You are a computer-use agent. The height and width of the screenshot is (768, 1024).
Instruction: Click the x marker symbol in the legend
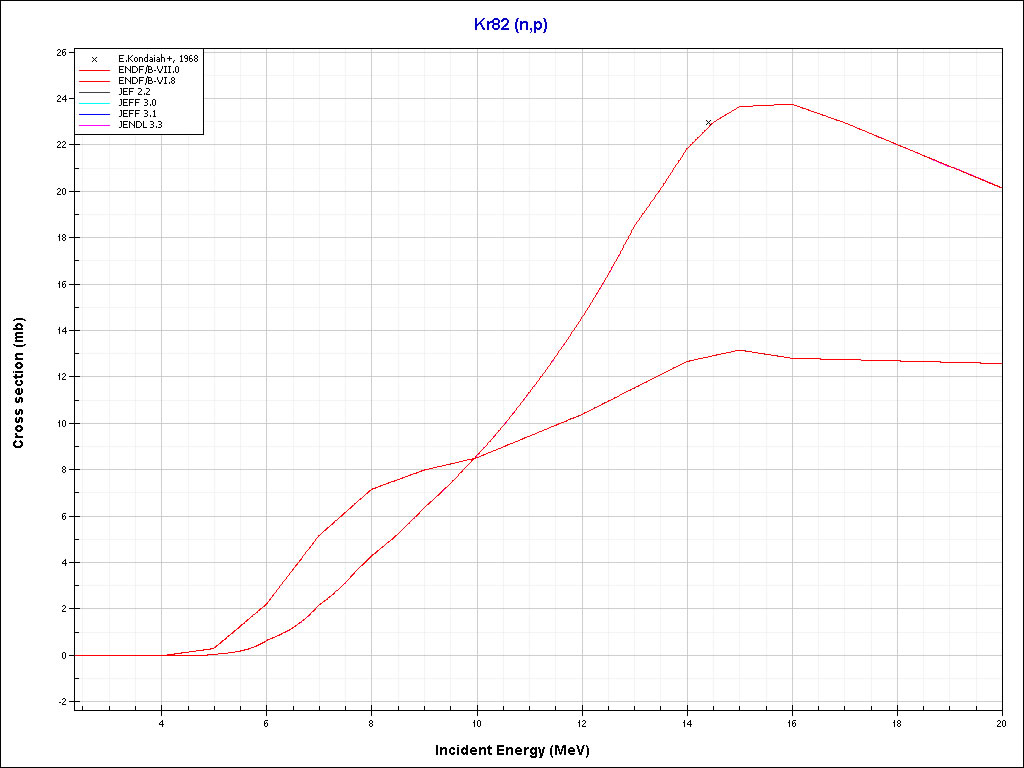pos(94,59)
